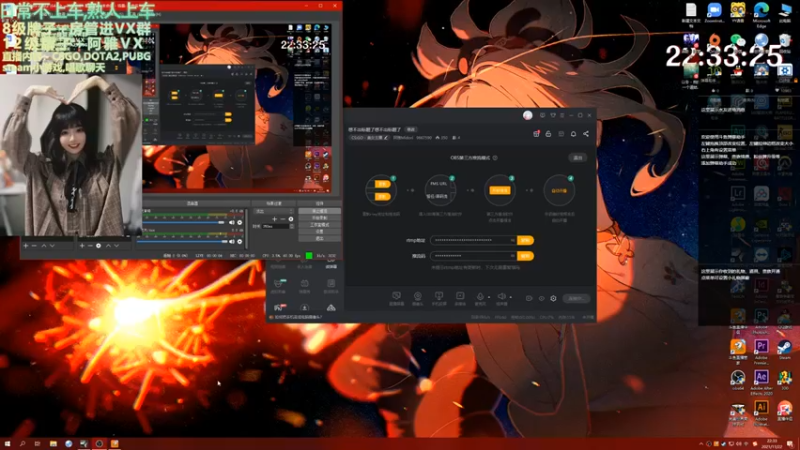Click the user avatar in streaming app title bar
Screen dimensions: 800x450
click(x=528, y=115)
